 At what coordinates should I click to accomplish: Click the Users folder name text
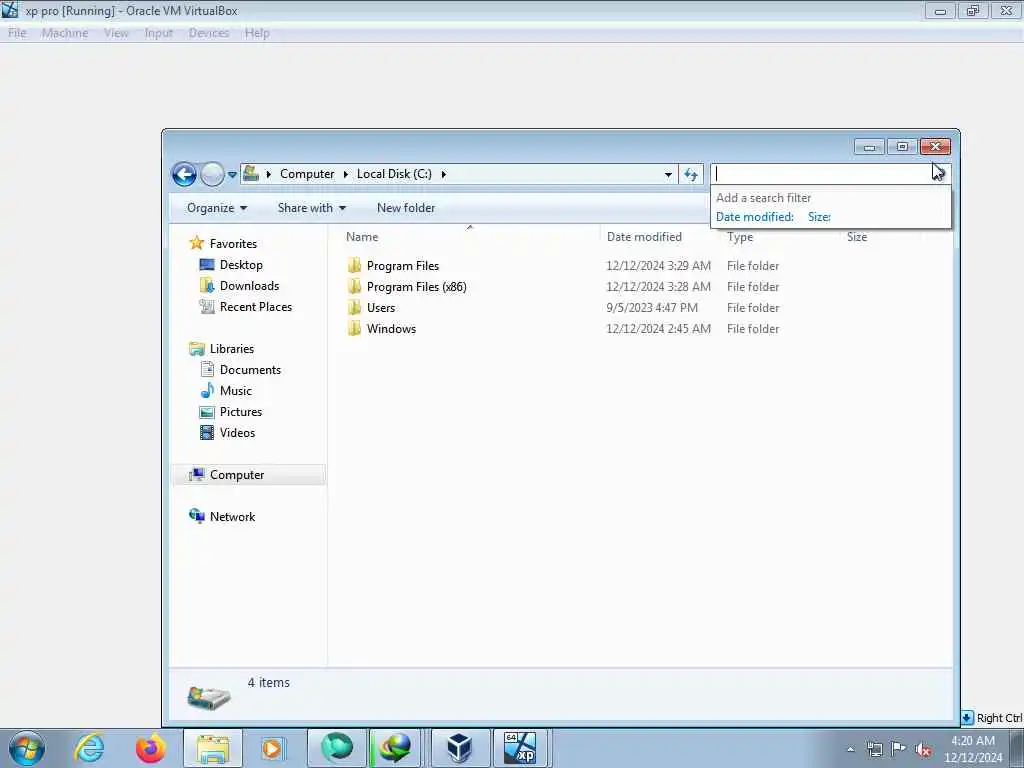tap(381, 308)
